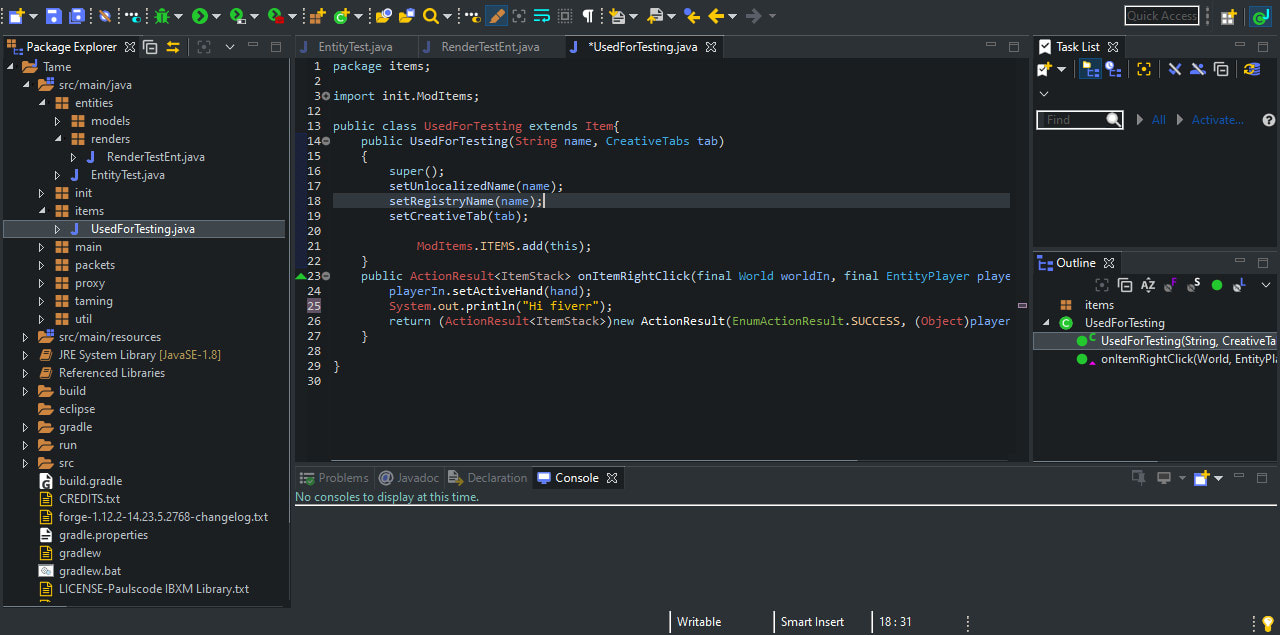Screen dimensions: 1280x635
Task: Toggle Link with Editor in Package Explorer
Action: [173, 47]
